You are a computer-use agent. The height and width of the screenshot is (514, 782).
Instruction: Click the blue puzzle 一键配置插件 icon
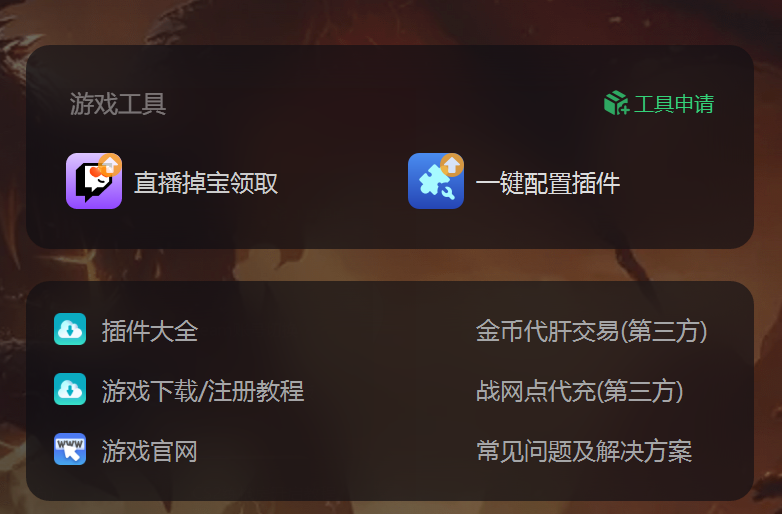tap(436, 181)
